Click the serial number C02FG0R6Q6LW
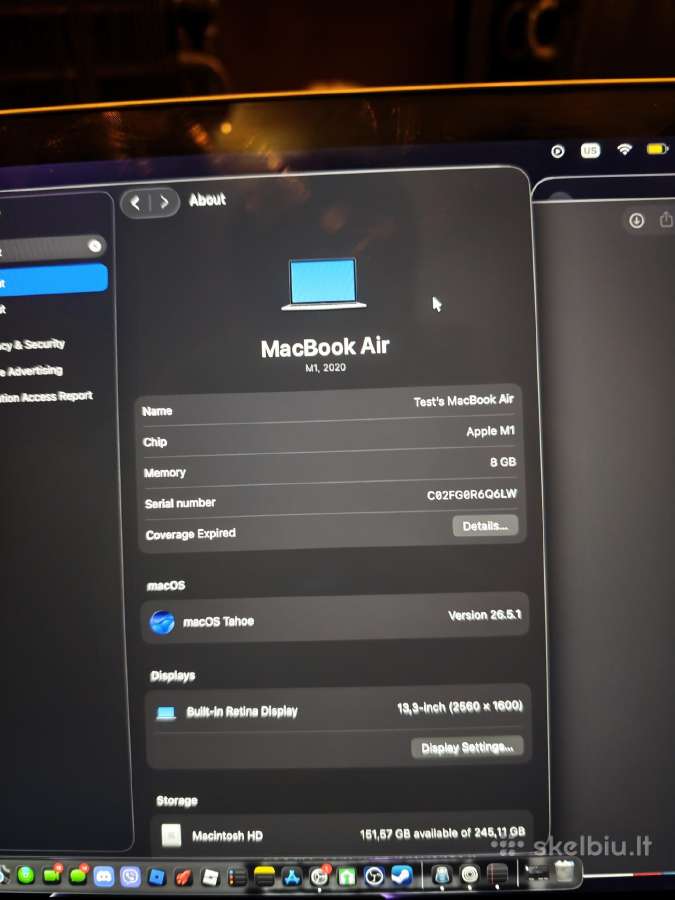 pyautogui.click(x=472, y=495)
